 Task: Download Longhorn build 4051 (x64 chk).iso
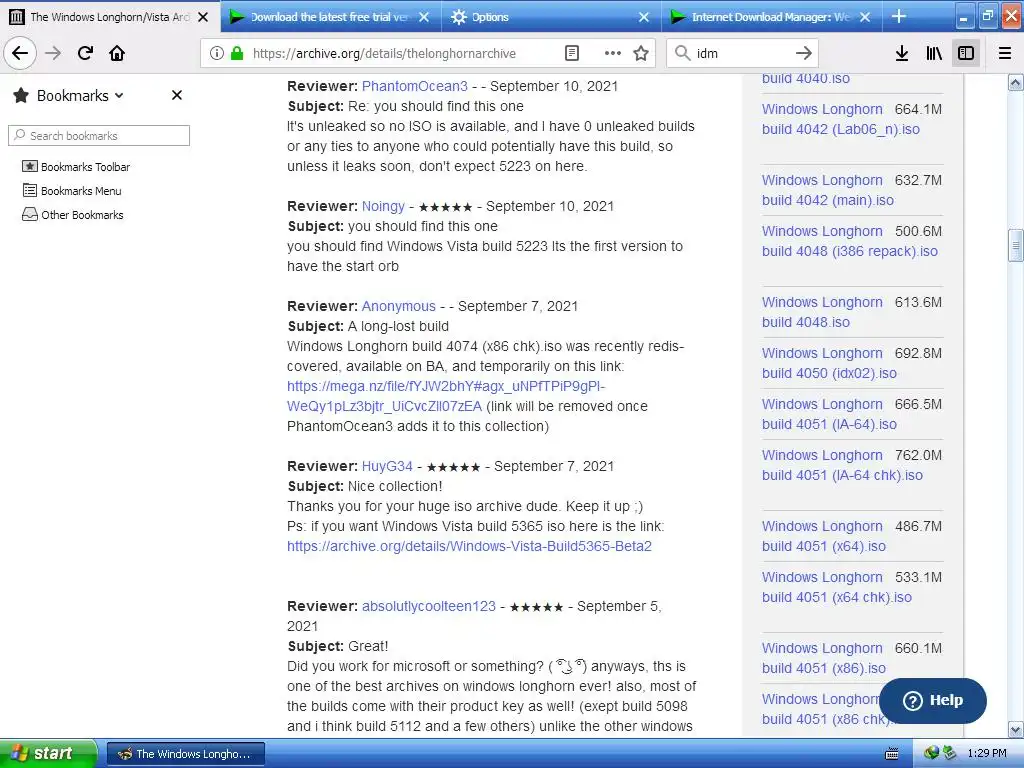837,587
